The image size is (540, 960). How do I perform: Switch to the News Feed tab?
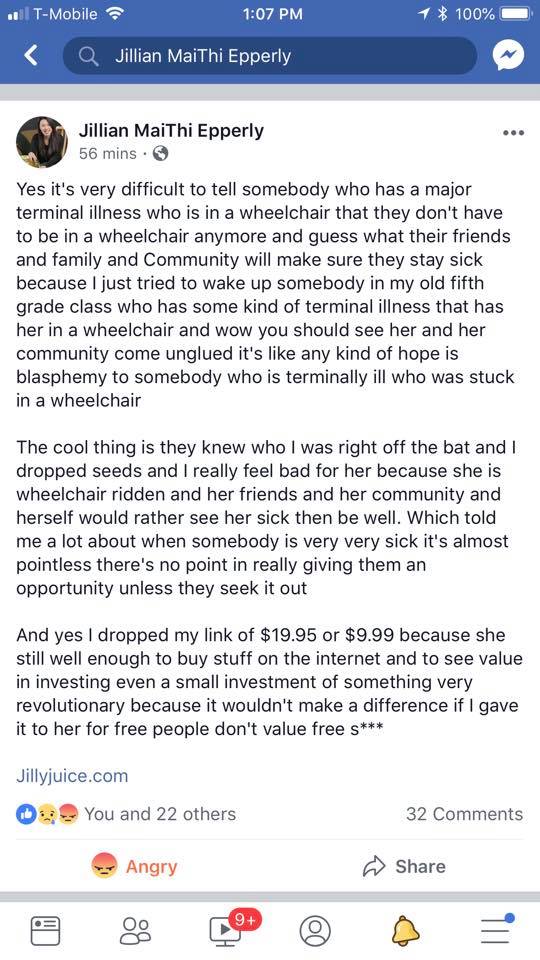pos(45,930)
